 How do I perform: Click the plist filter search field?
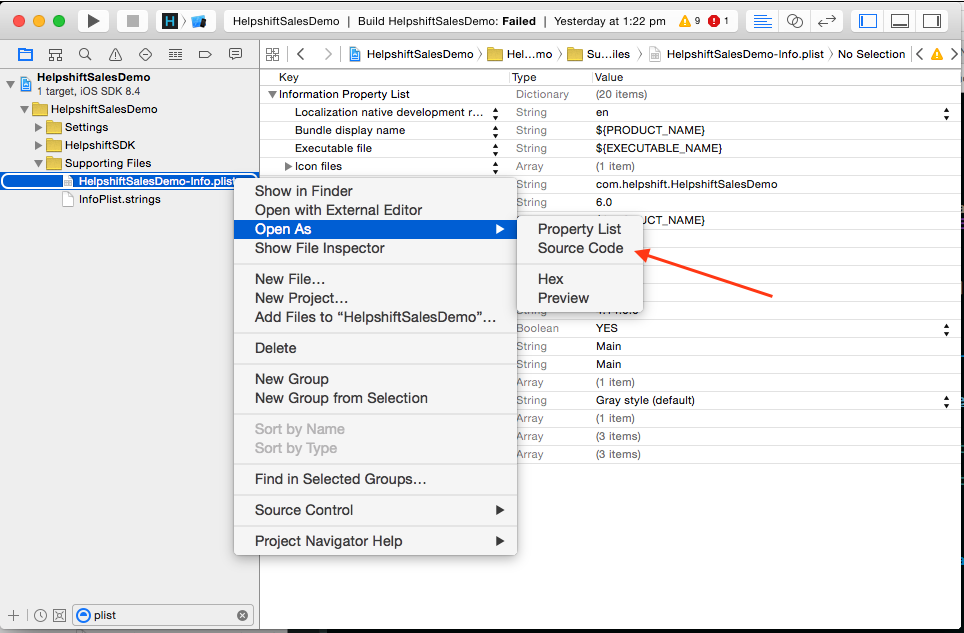[160, 615]
